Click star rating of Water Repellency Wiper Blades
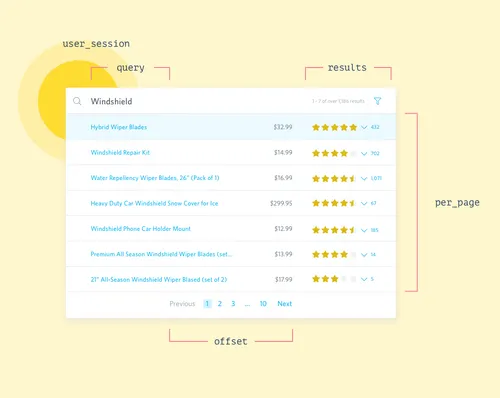This screenshot has height=398, width=500. click(x=334, y=179)
